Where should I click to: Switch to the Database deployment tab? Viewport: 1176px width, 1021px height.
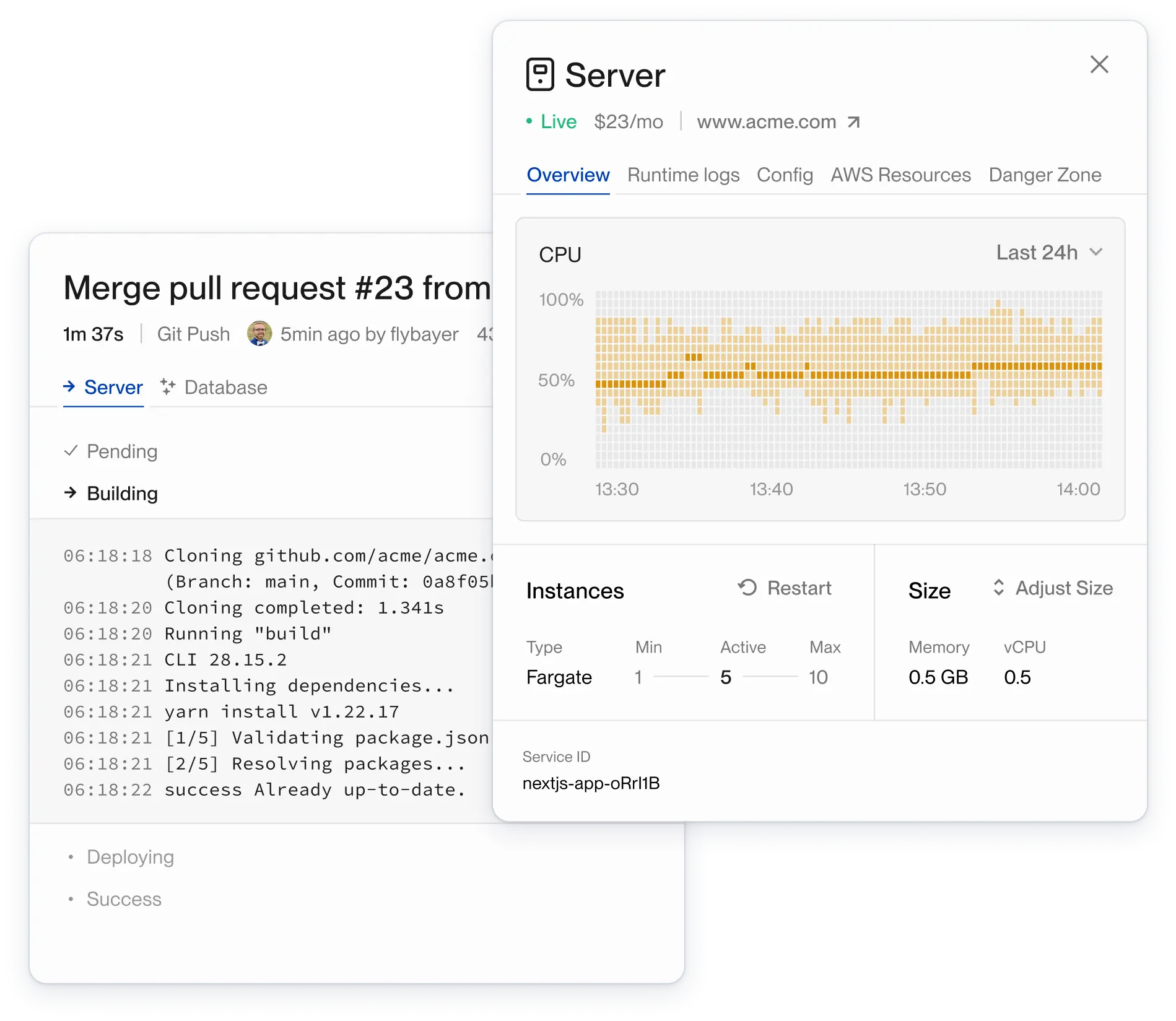[x=225, y=388]
